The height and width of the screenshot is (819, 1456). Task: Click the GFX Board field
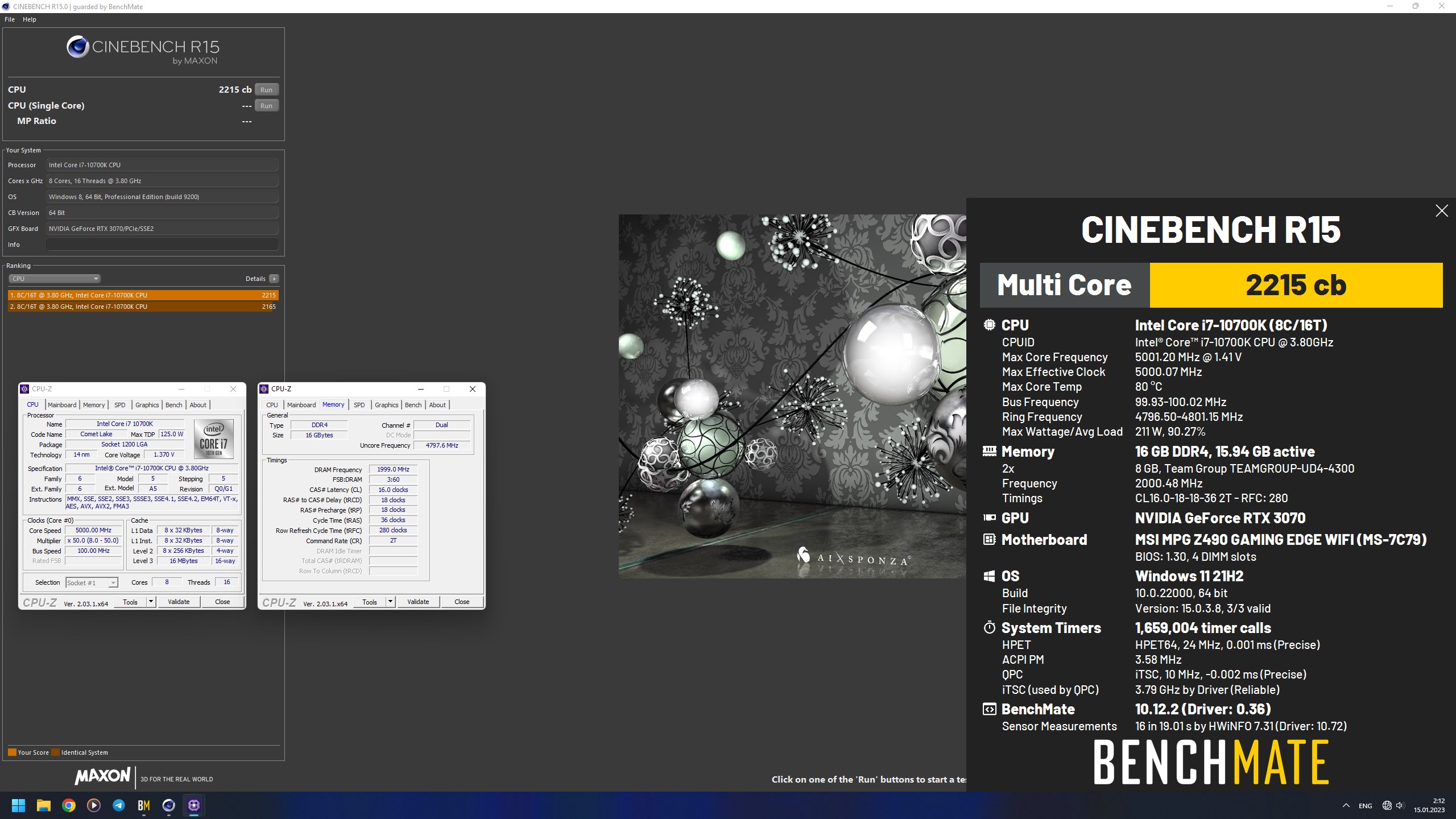coord(162,229)
